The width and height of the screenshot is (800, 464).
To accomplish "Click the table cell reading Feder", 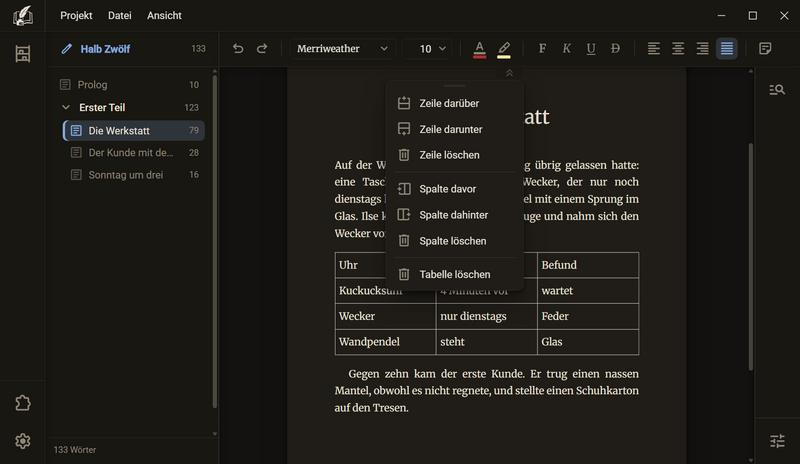I will (x=588, y=316).
